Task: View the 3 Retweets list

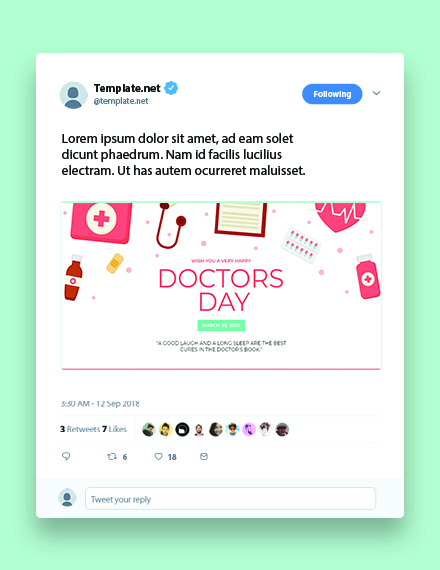Action: tap(80, 429)
